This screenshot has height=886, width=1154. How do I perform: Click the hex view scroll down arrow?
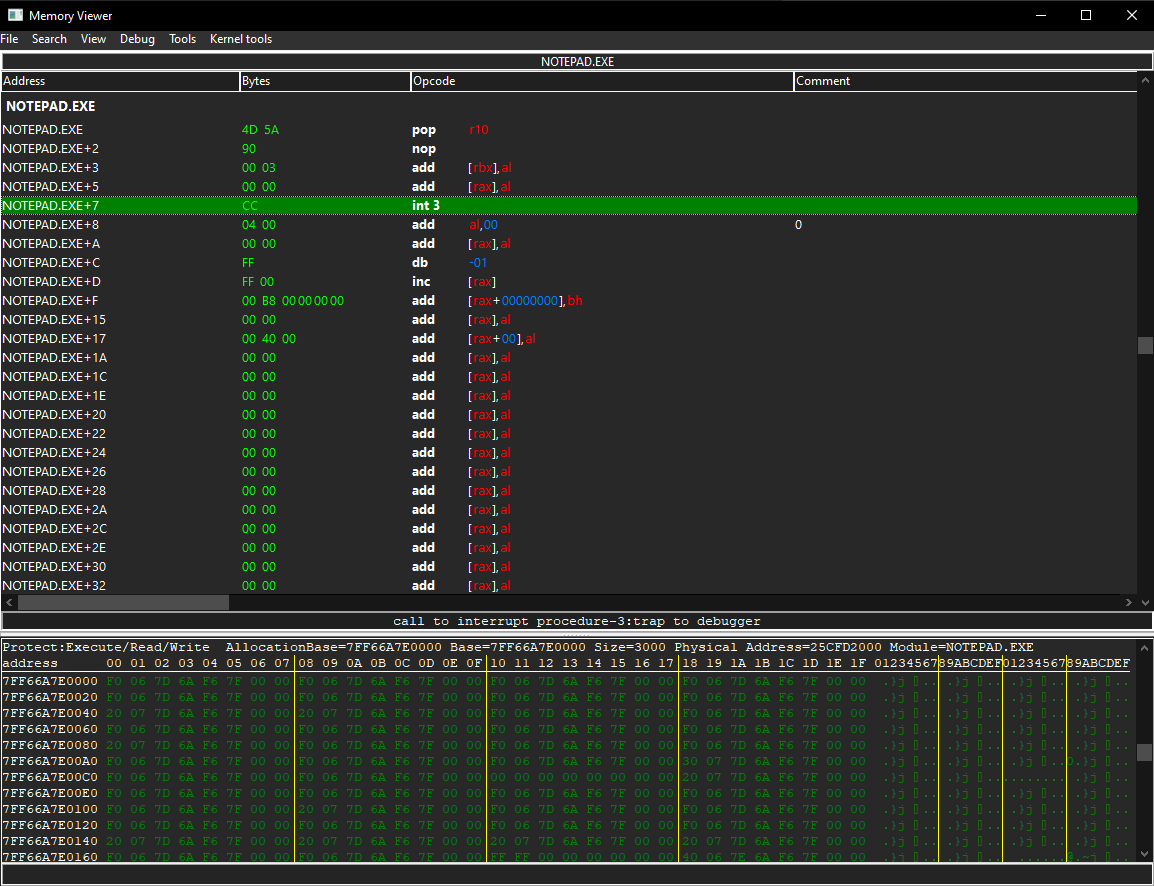coord(1145,853)
